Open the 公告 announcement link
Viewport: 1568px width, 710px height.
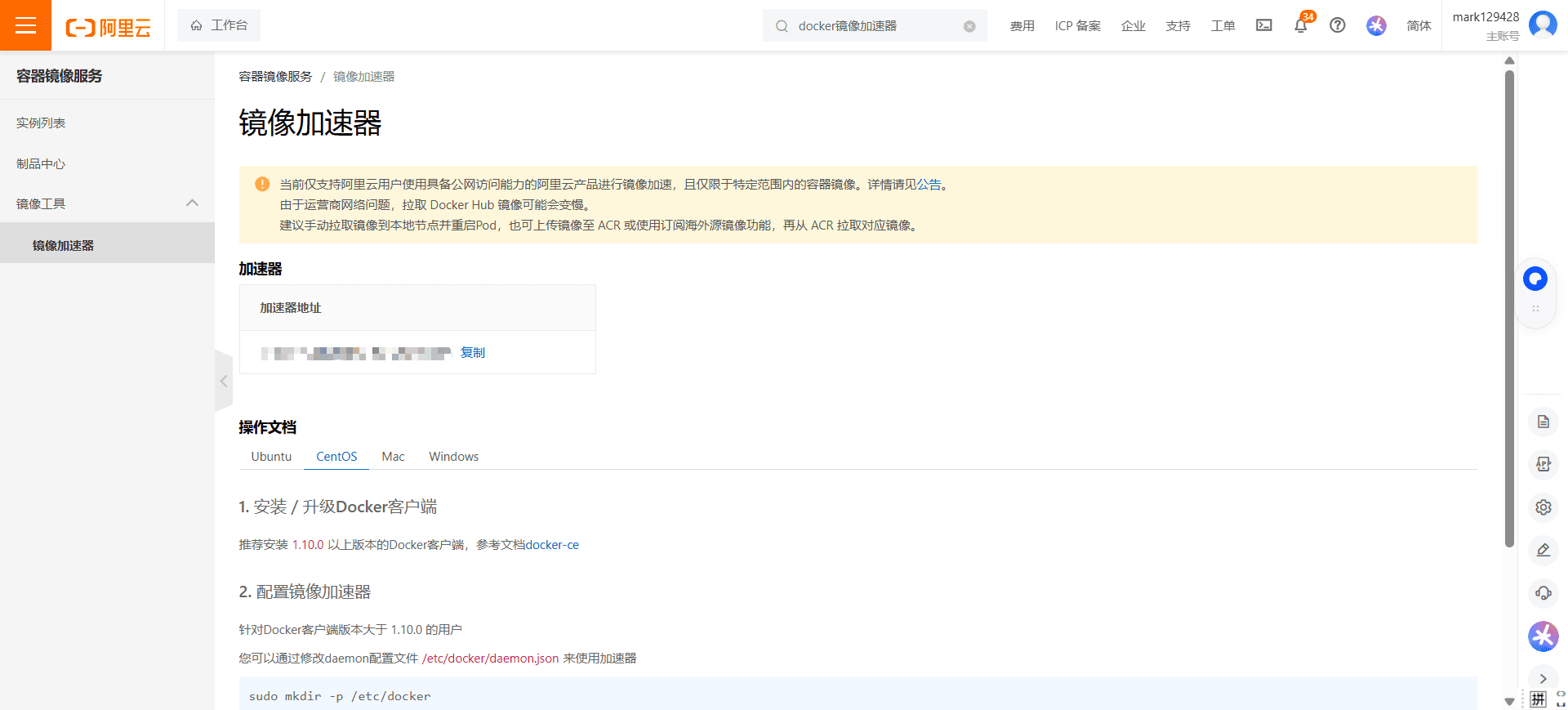pos(929,185)
